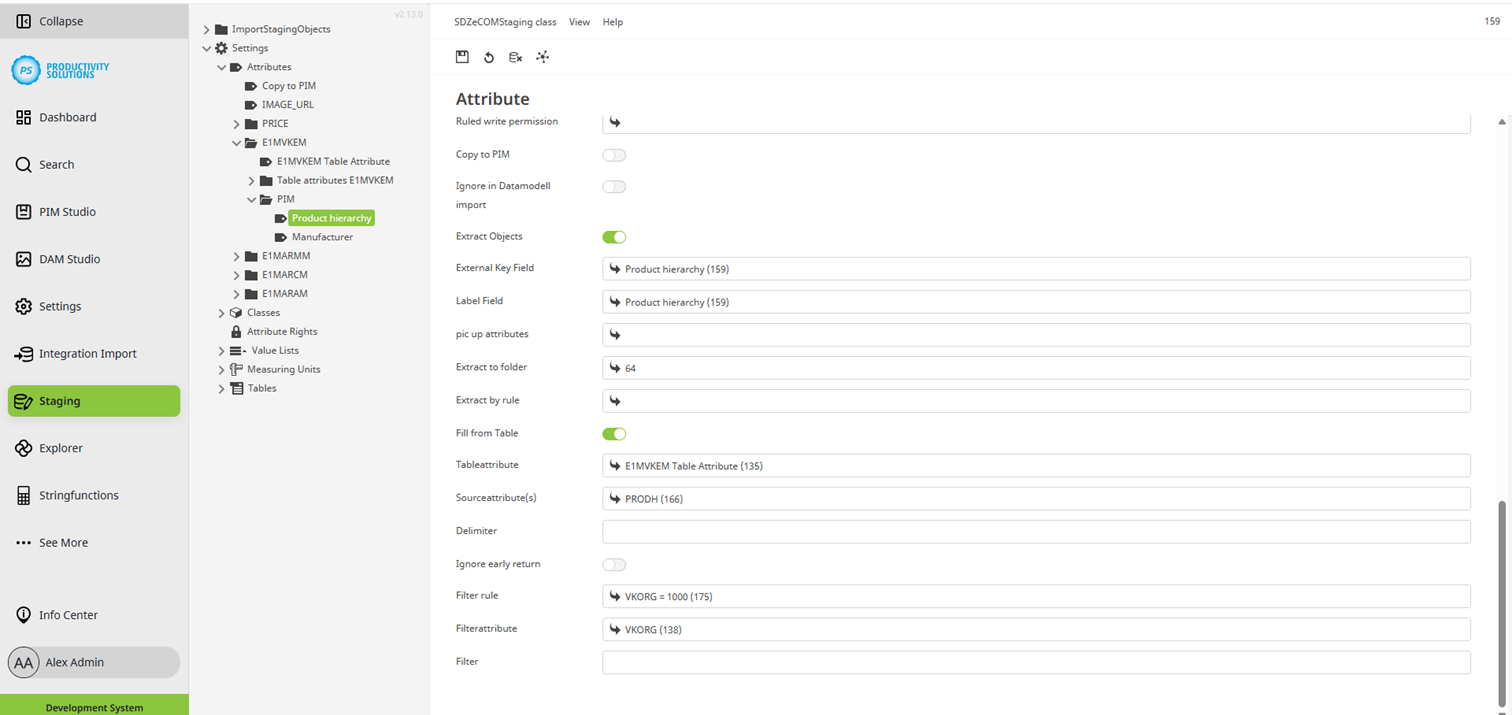This screenshot has width=1512, height=715.
Task: Open the Explorer module icon
Action: (60, 447)
